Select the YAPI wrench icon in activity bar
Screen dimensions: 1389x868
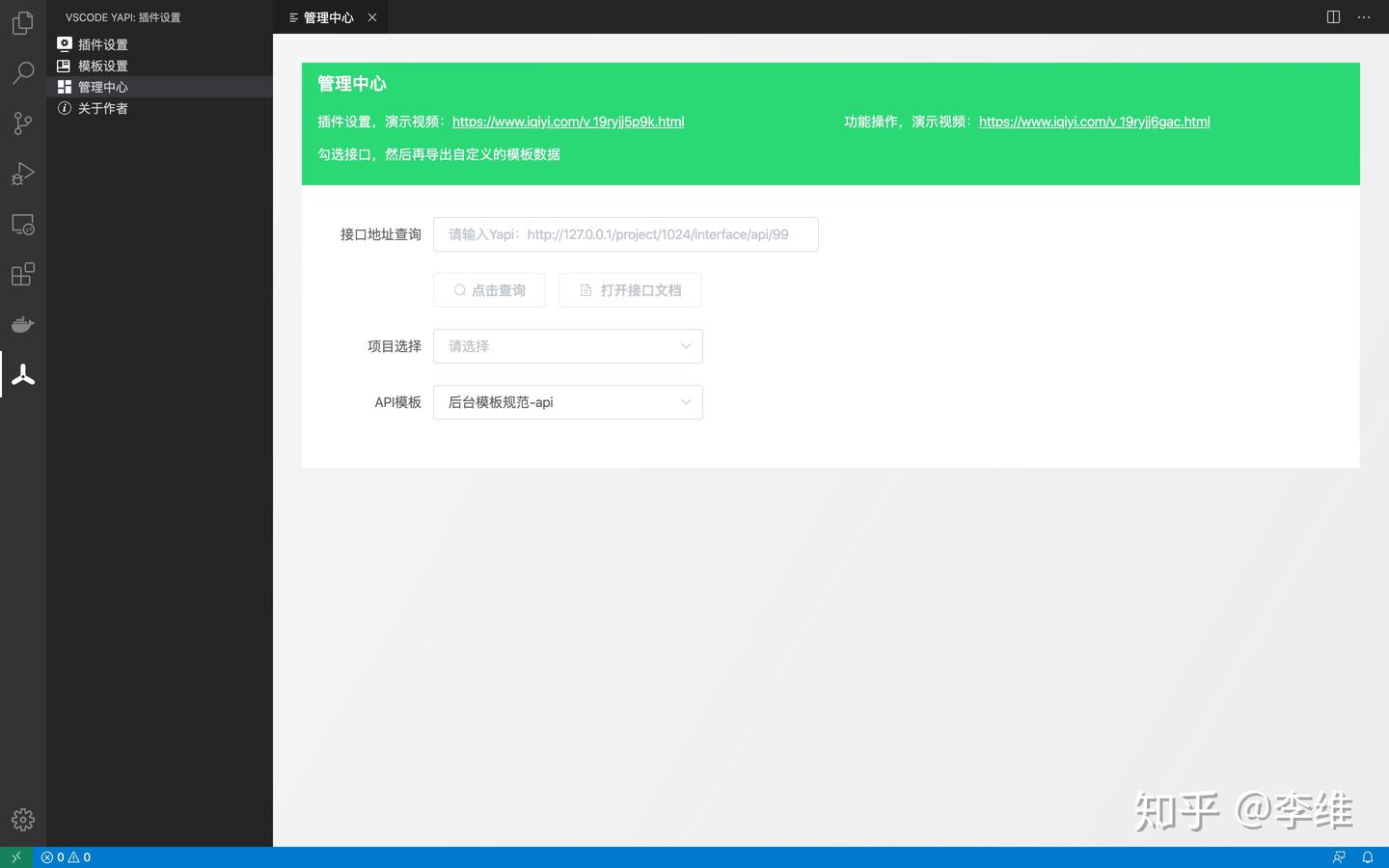tap(22, 374)
